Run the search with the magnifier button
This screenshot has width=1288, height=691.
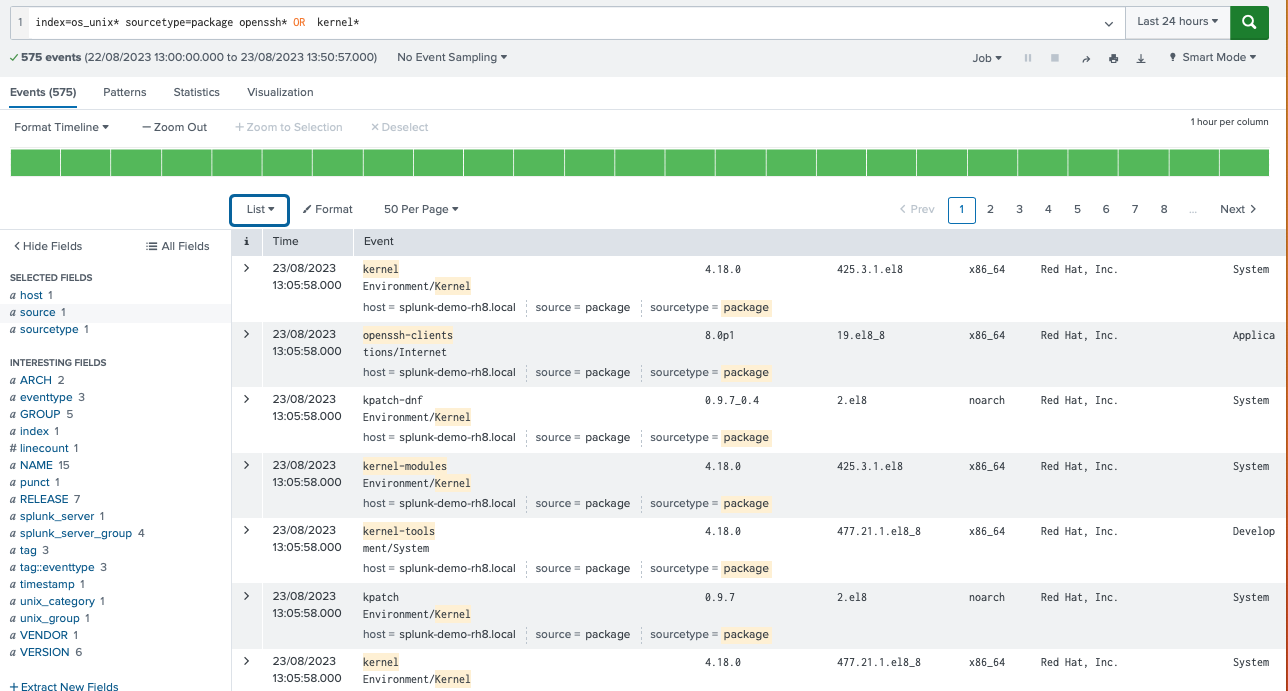(x=1249, y=21)
